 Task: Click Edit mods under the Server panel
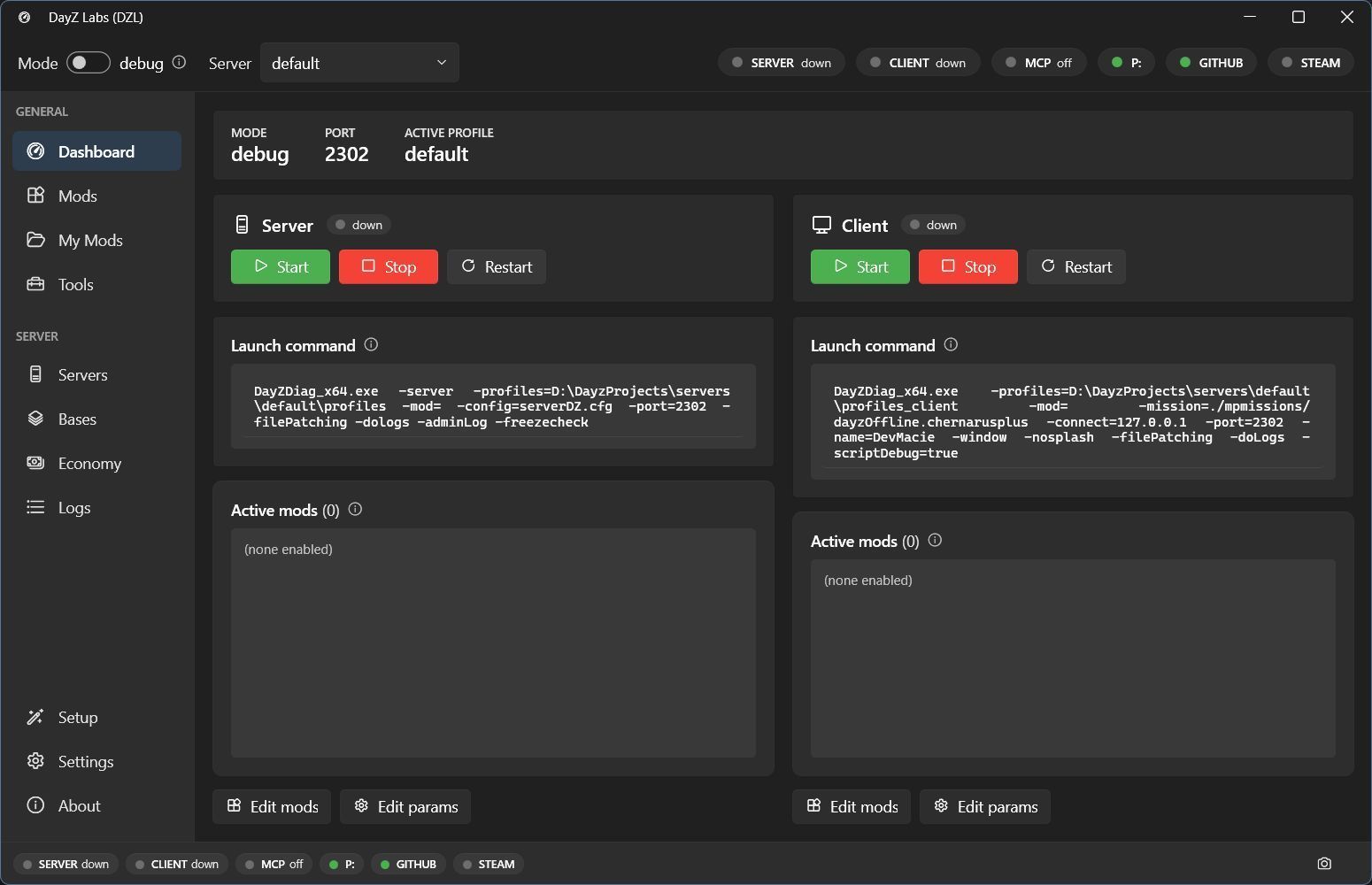tap(272, 806)
